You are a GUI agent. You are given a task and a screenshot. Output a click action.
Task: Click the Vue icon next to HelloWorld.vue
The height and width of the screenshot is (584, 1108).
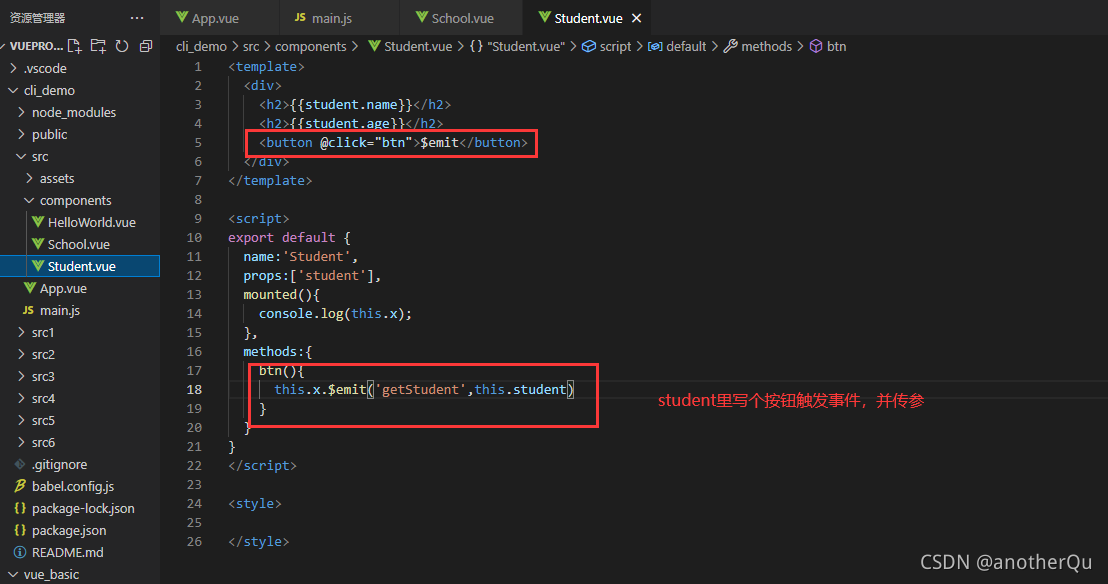coord(38,222)
